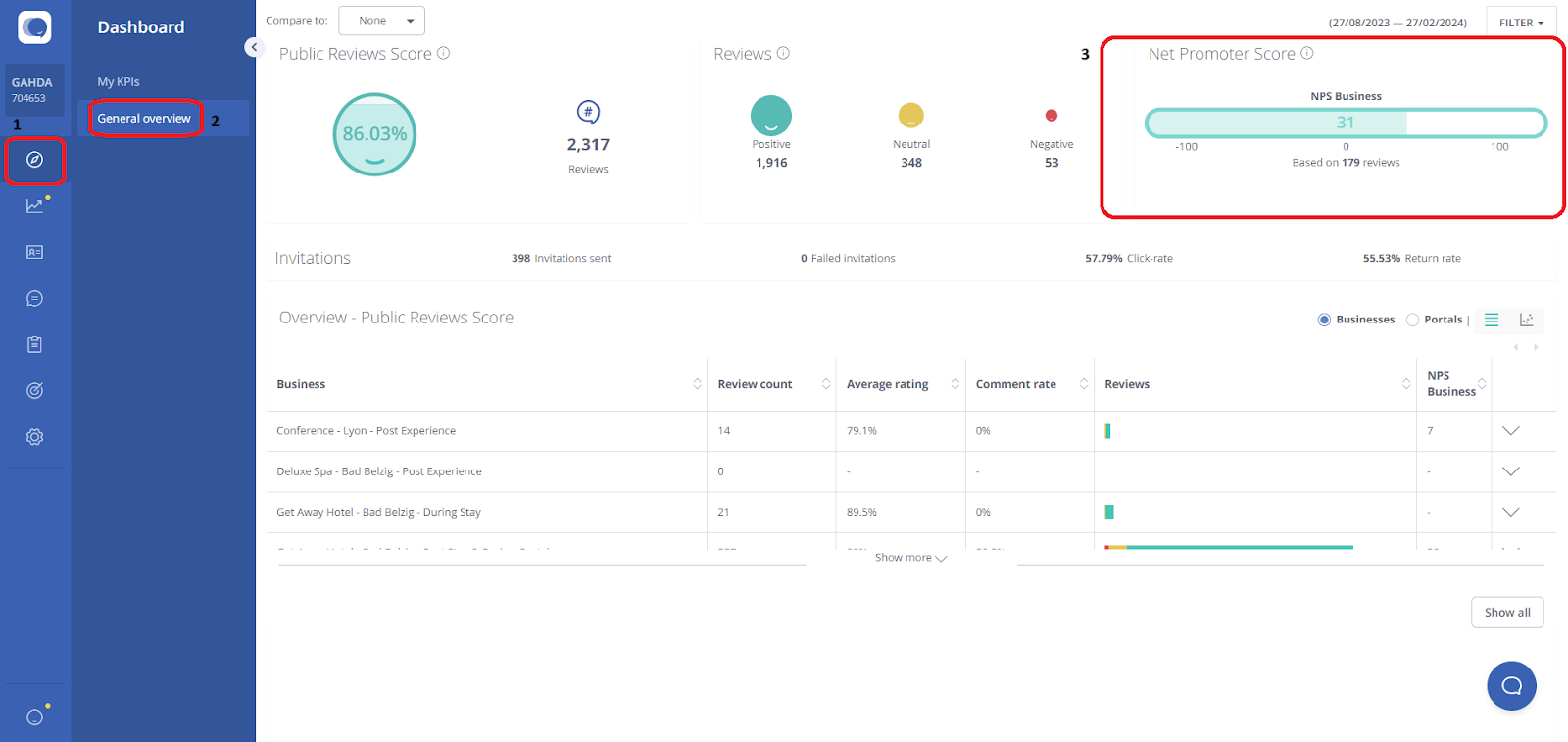
Task: Sort table by Comment rate column
Action: [1084, 384]
